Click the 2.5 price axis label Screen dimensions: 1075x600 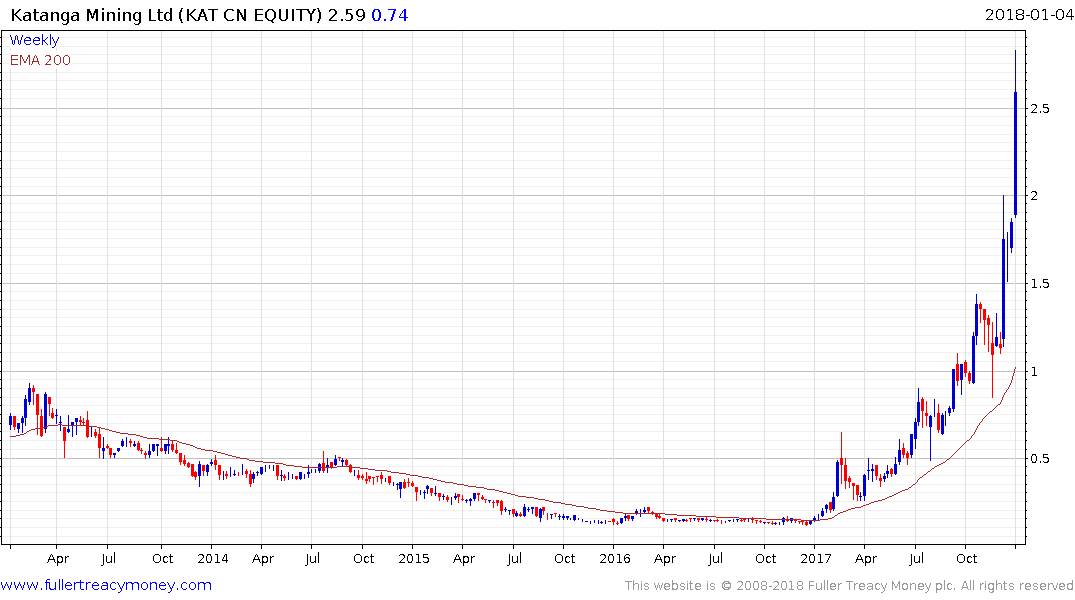tap(1039, 108)
